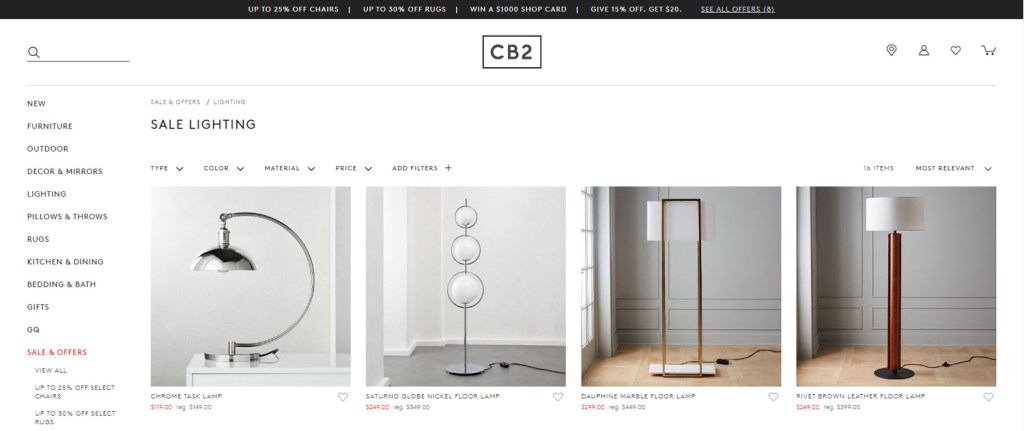1024x431 pixels.
Task: Click the search magnifier icon
Action: (x=34, y=52)
